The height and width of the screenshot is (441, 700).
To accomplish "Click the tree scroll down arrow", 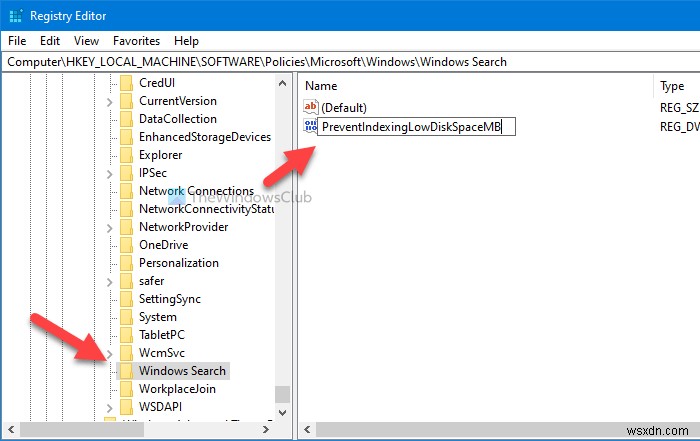I will tap(282, 412).
